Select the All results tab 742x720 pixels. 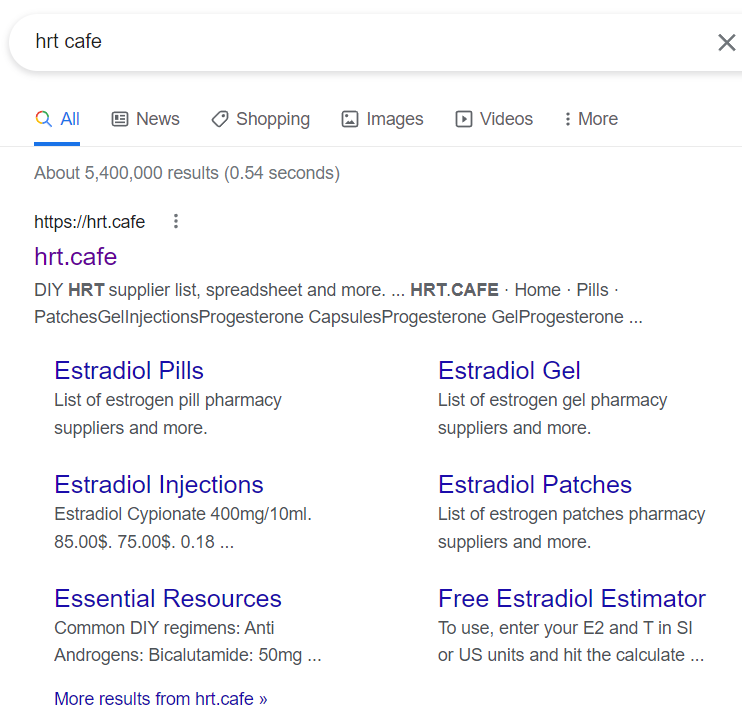pyautogui.click(x=57, y=119)
